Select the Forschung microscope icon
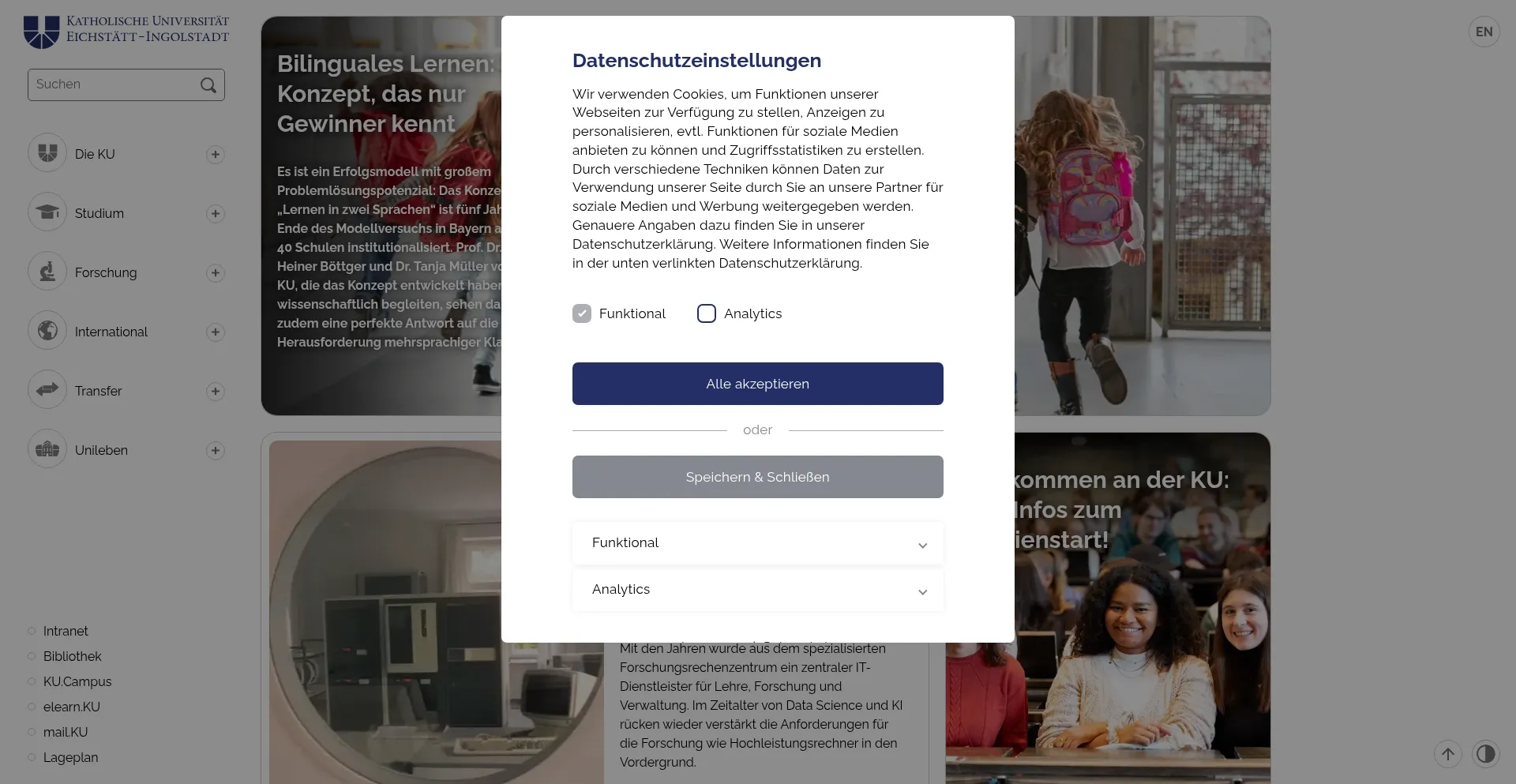Viewport: 1516px width, 784px height. 47,272
